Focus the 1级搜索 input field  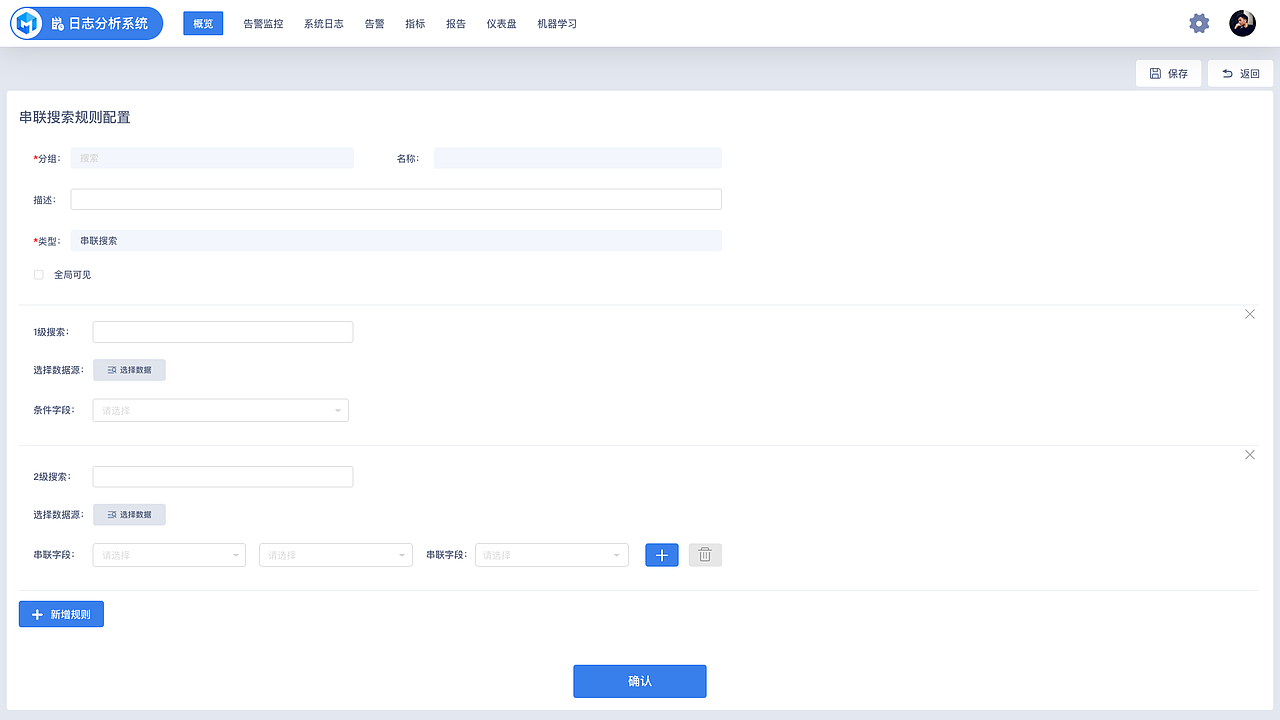point(223,332)
